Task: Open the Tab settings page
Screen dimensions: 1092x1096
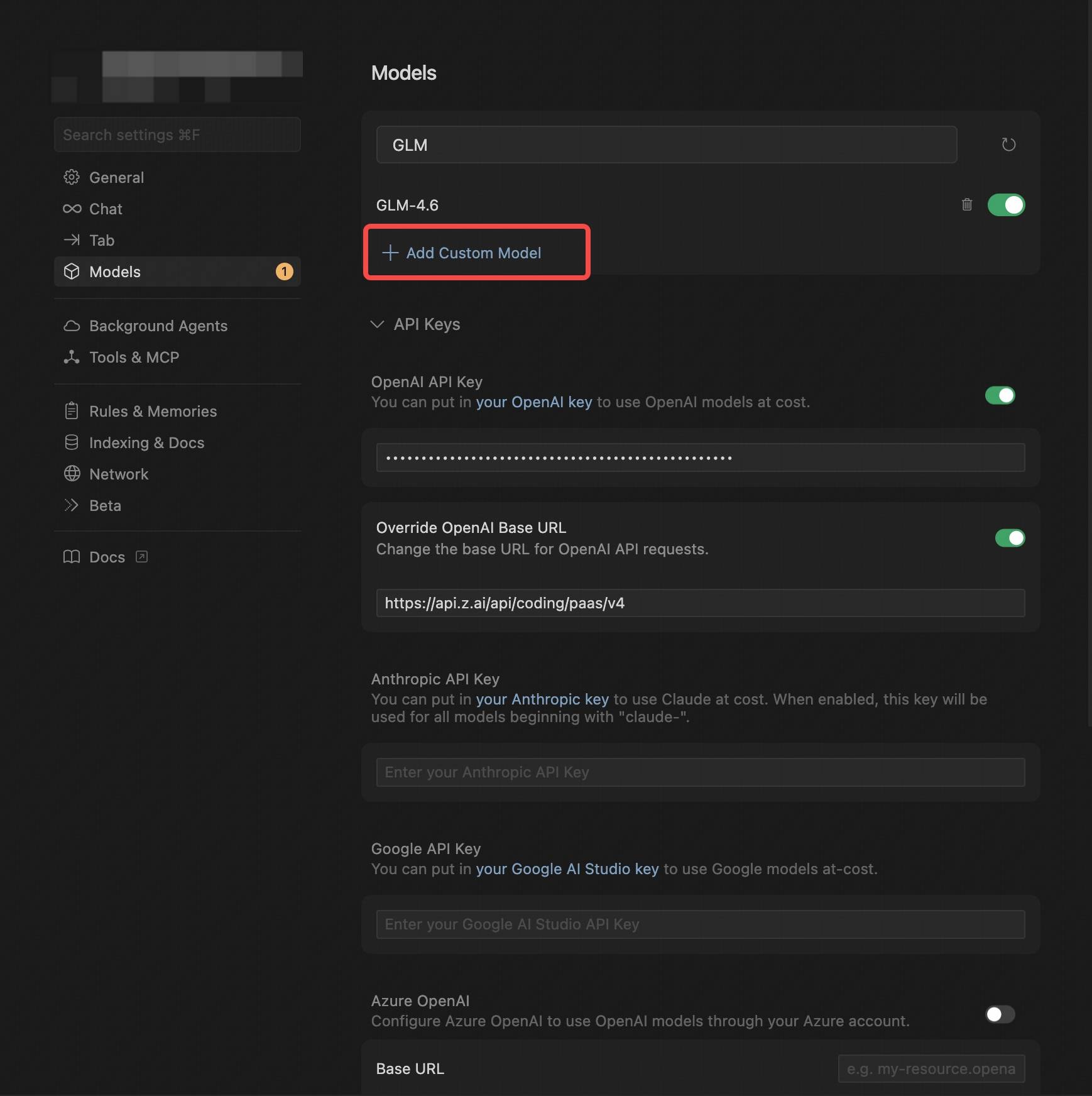Action: click(x=102, y=240)
